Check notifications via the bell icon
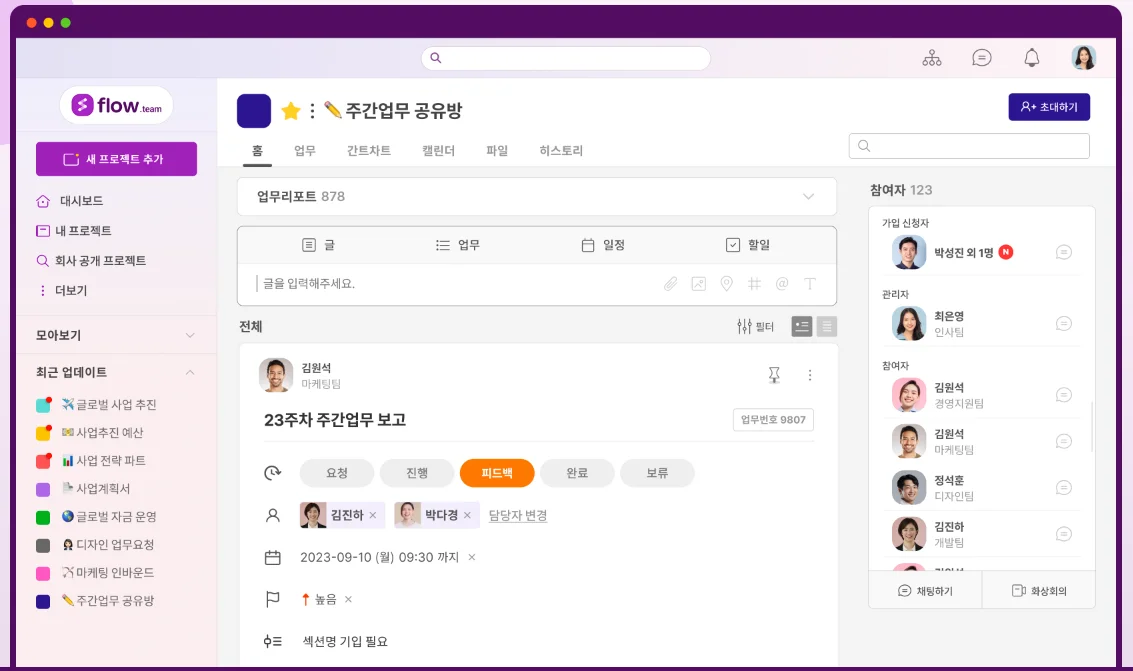 1032,57
